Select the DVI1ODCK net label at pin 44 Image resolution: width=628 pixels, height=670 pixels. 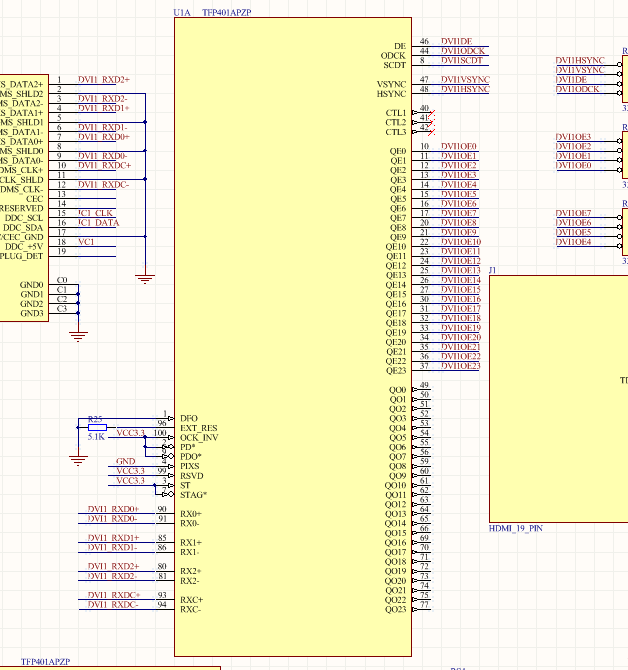(x=463, y=51)
